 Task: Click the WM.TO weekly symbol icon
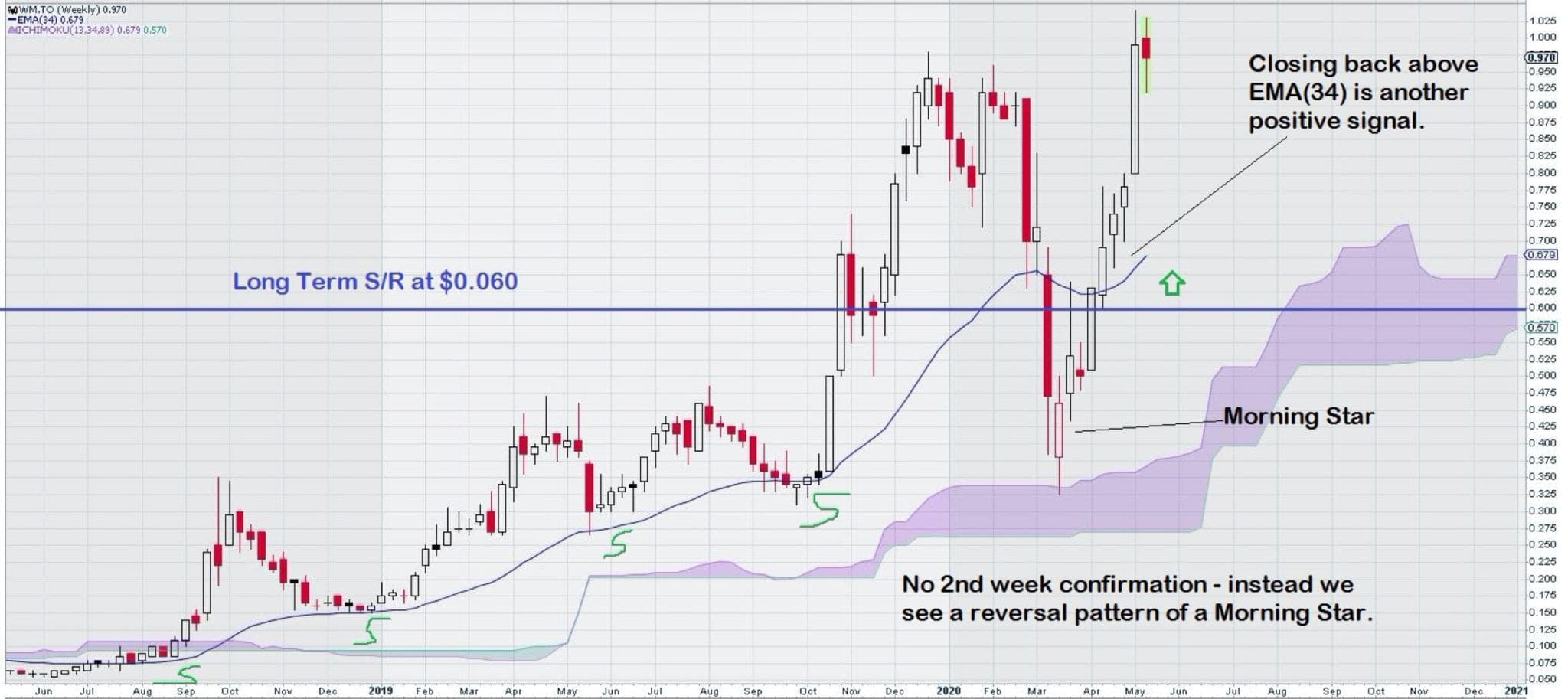(12, 9)
